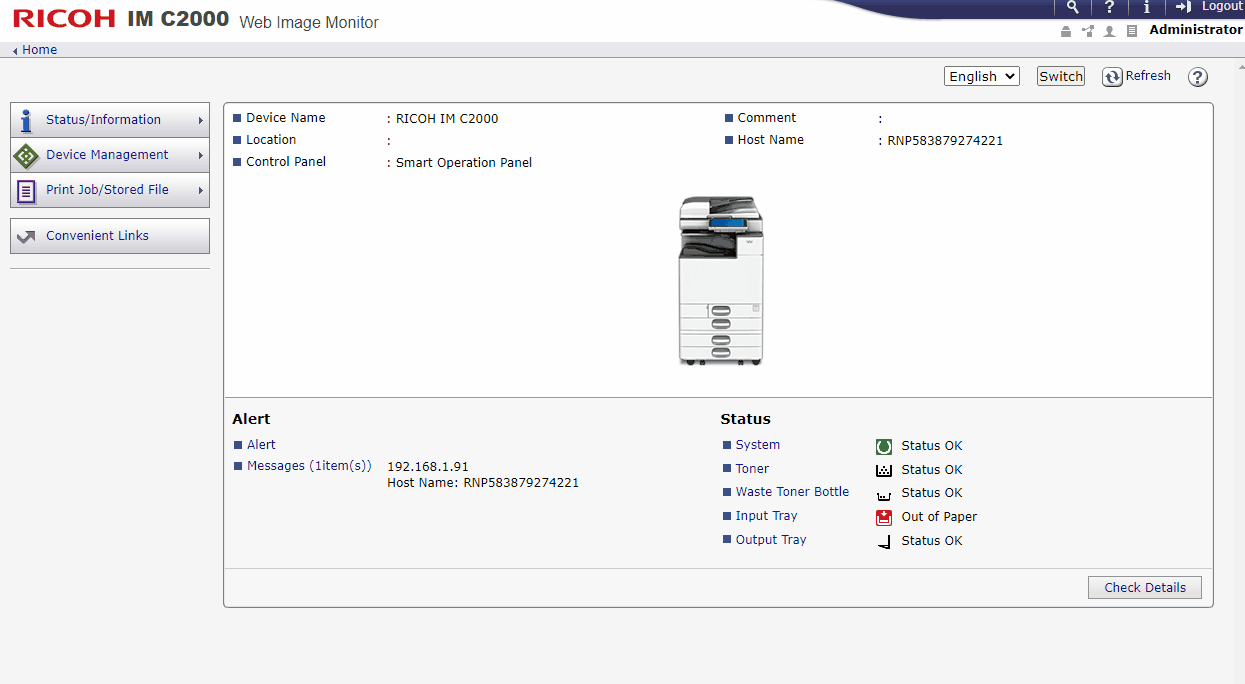The height and width of the screenshot is (684, 1245).
Task: Click the printer device image thumbnail
Action: [720, 280]
